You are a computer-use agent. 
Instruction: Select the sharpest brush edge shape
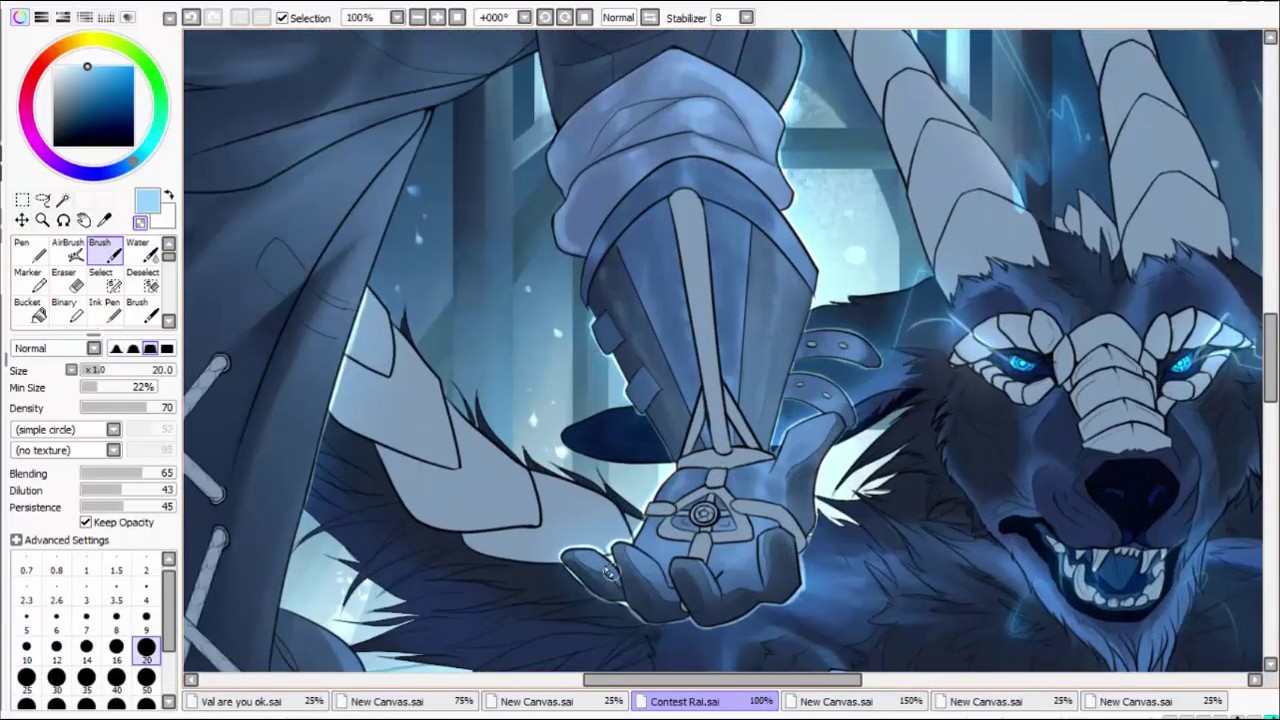click(x=116, y=348)
